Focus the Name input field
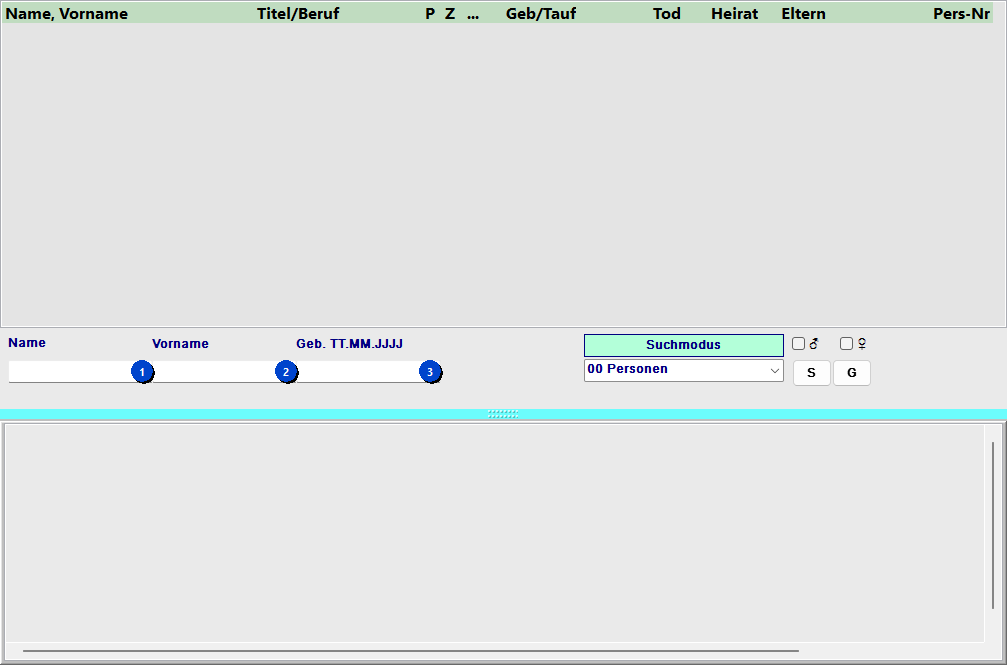1007x665 pixels. (x=69, y=372)
